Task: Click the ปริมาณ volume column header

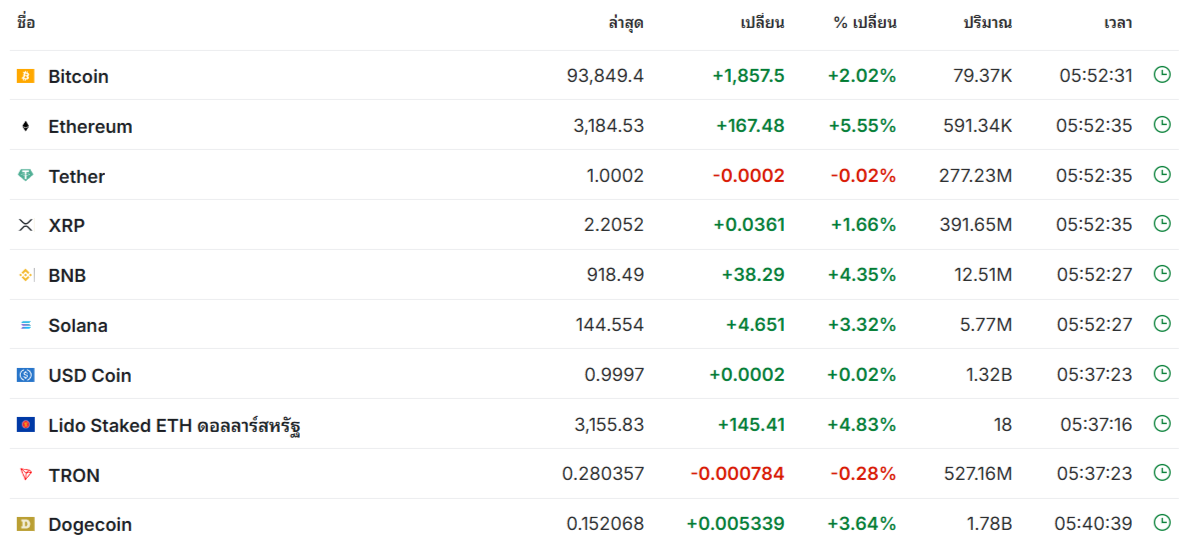Action: pos(987,22)
